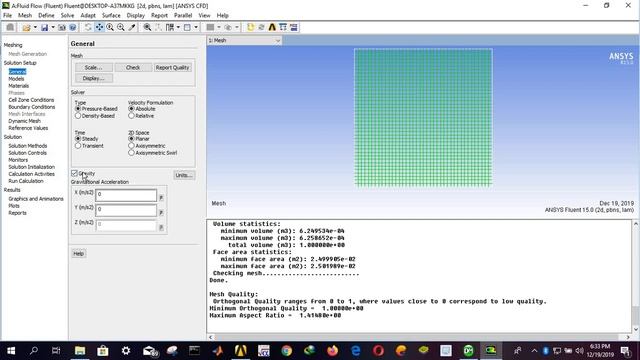The image size is (640, 360).
Task: Click the dotted axes icon next to fit to window
Action: (x=158, y=27)
